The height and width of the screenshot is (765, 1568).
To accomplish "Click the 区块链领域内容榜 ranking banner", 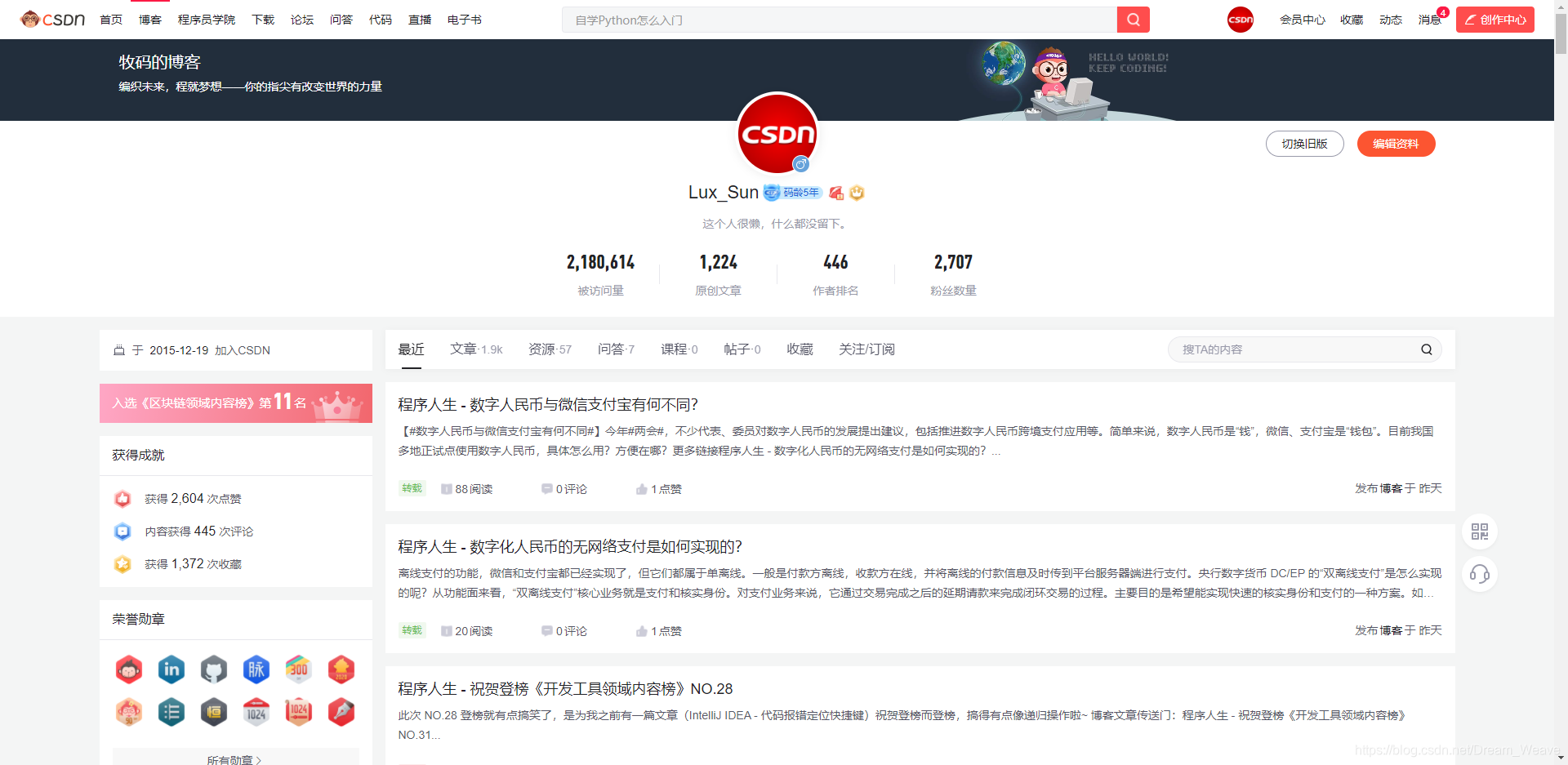I will pyautogui.click(x=236, y=403).
